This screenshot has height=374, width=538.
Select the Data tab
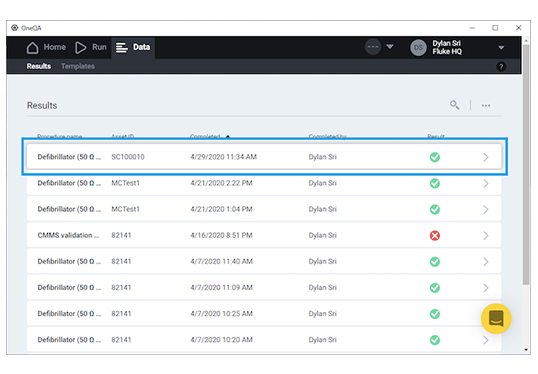pos(133,47)
